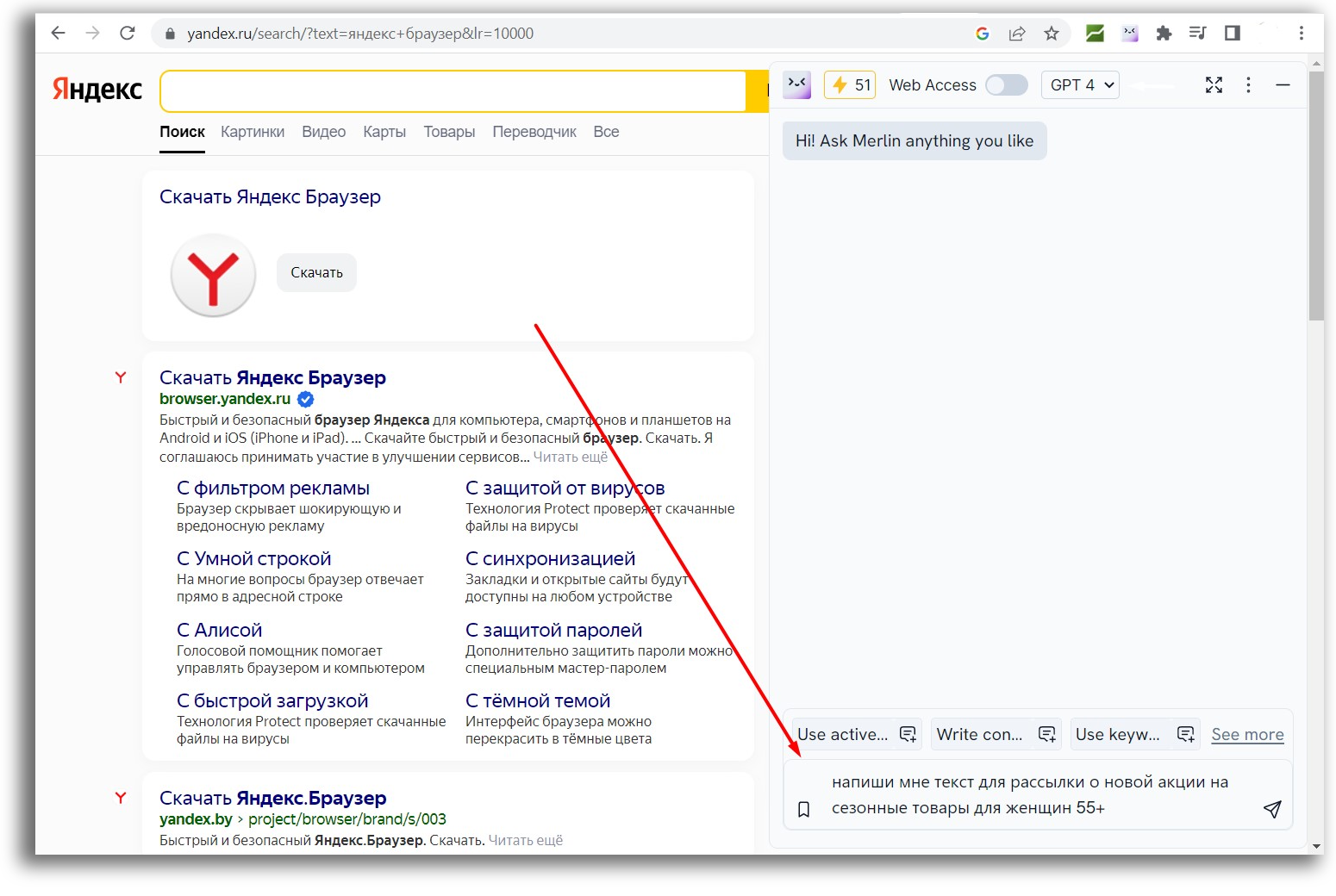
Task: Open the Google icon in the address bar
Action: 982,34
